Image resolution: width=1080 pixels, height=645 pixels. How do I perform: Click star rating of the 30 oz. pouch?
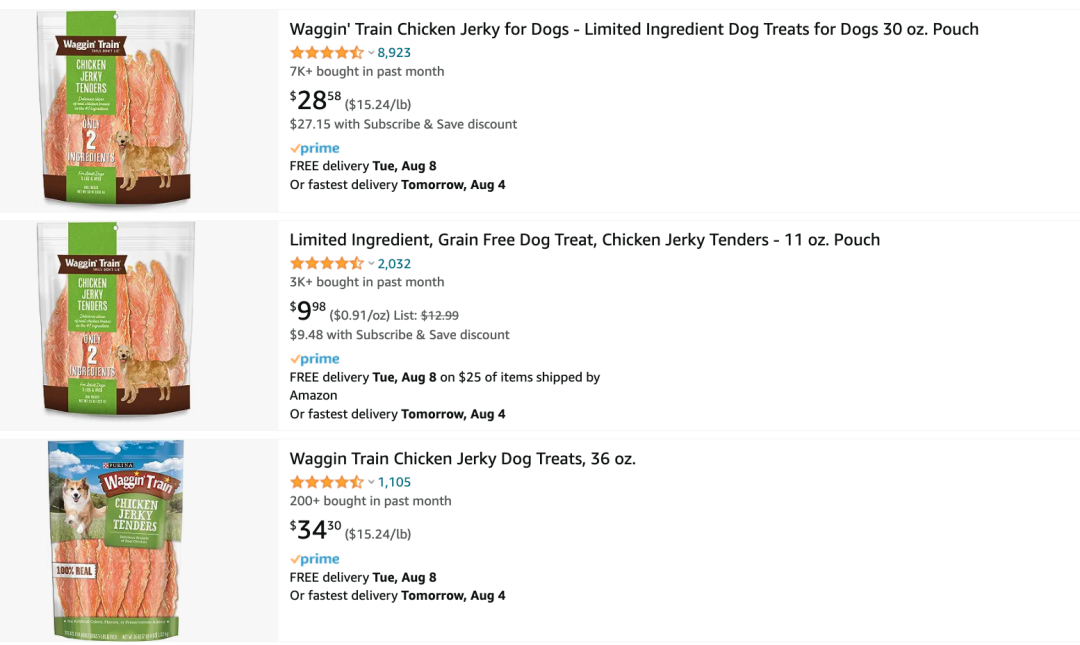326,53
